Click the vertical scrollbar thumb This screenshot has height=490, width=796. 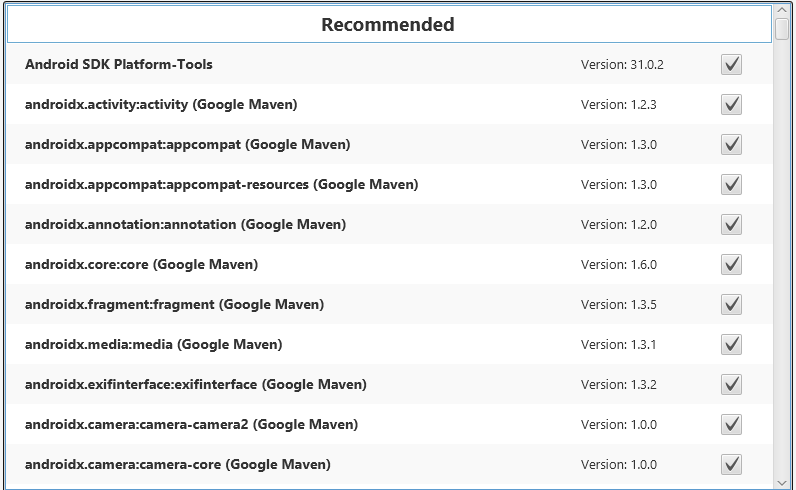[783, 28]
